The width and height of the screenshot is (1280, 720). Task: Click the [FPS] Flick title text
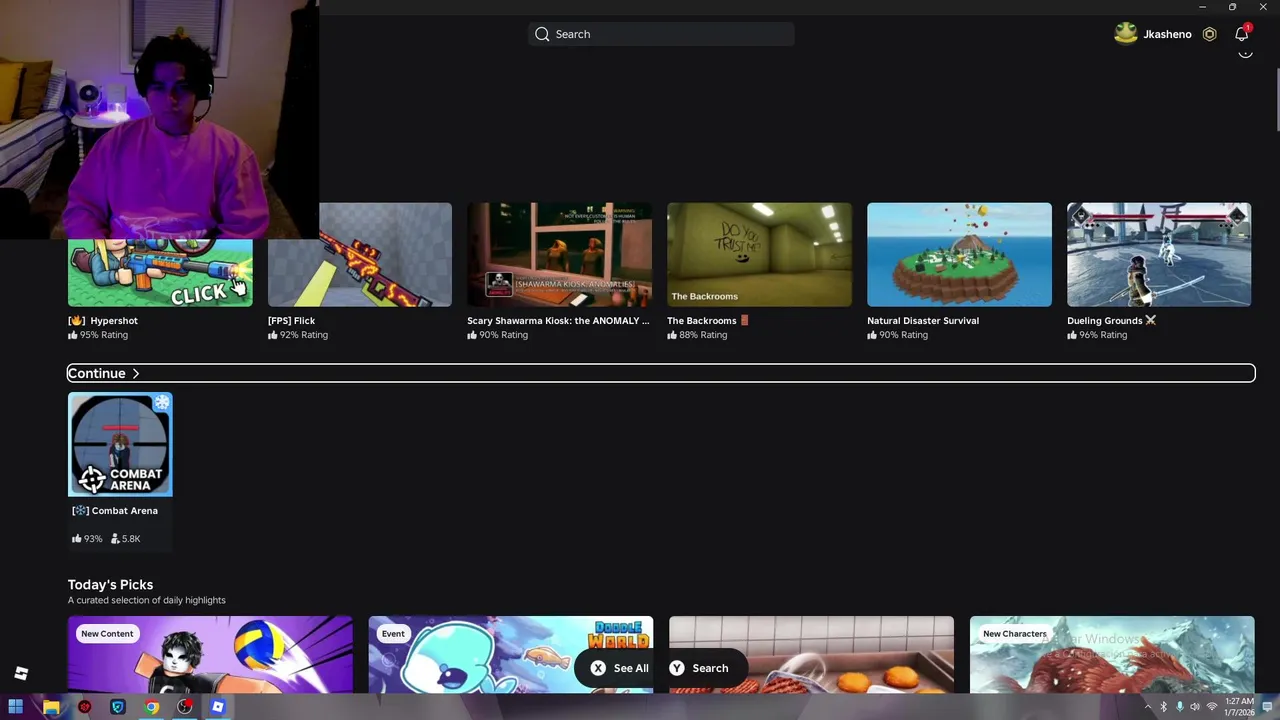pyautogui.click(x=291, y=321)
